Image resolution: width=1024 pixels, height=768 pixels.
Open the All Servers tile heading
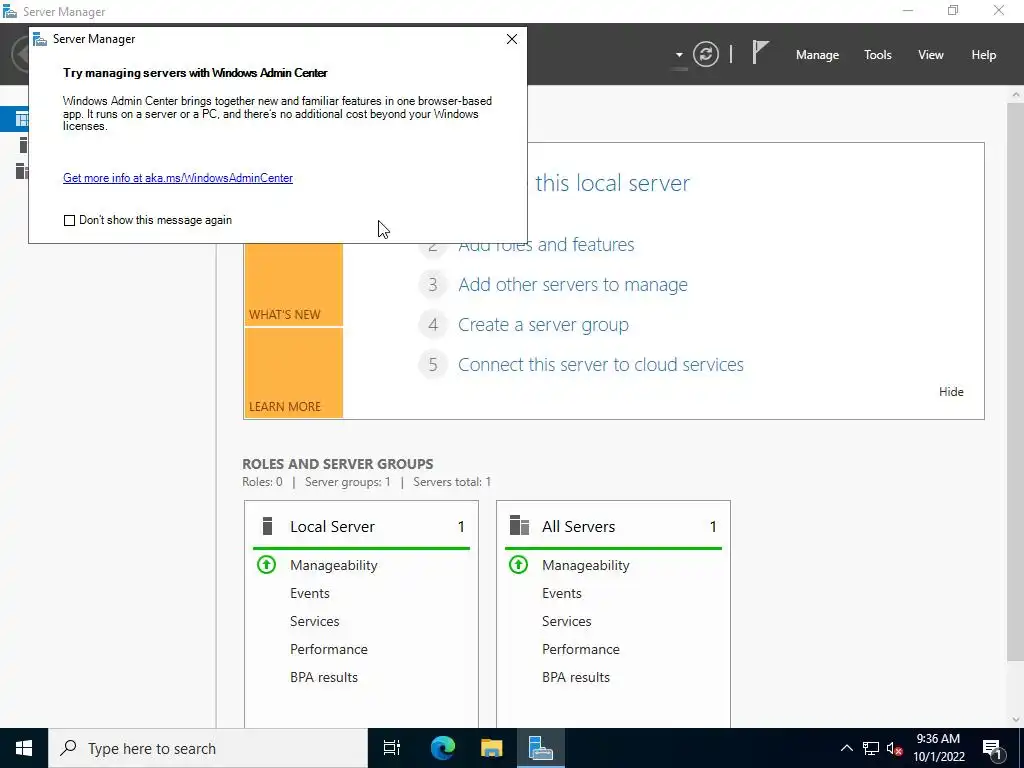pos(579,526)
